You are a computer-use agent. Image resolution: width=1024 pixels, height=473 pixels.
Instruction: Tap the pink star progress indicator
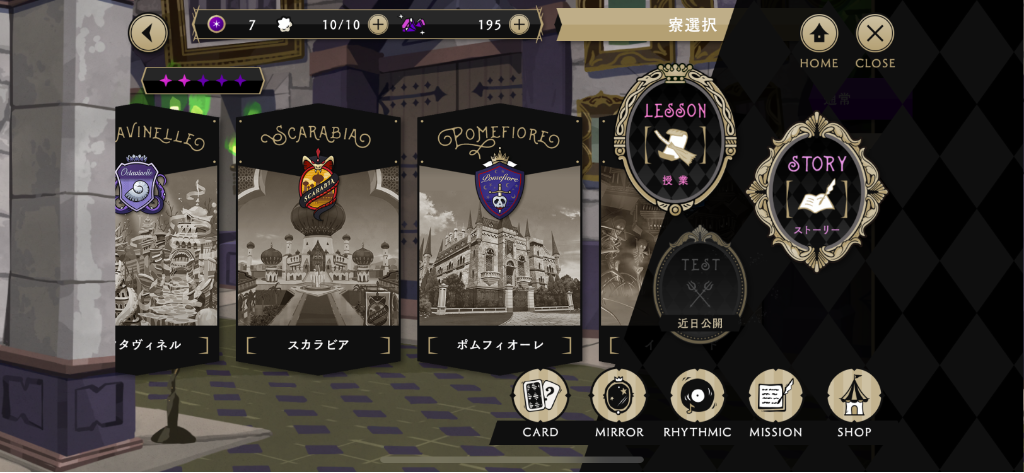coord(203,81)
